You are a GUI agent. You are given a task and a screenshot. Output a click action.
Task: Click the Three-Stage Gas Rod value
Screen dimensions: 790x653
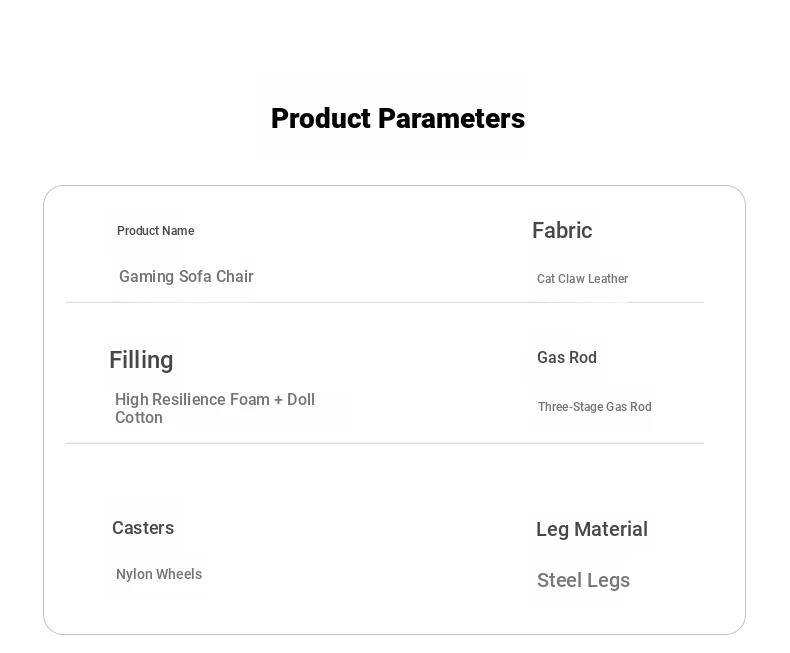[595, 407]
